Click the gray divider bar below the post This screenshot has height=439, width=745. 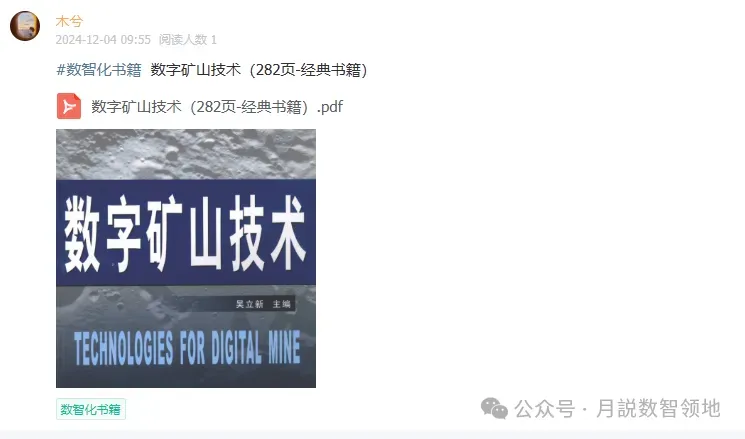point(372,435)
